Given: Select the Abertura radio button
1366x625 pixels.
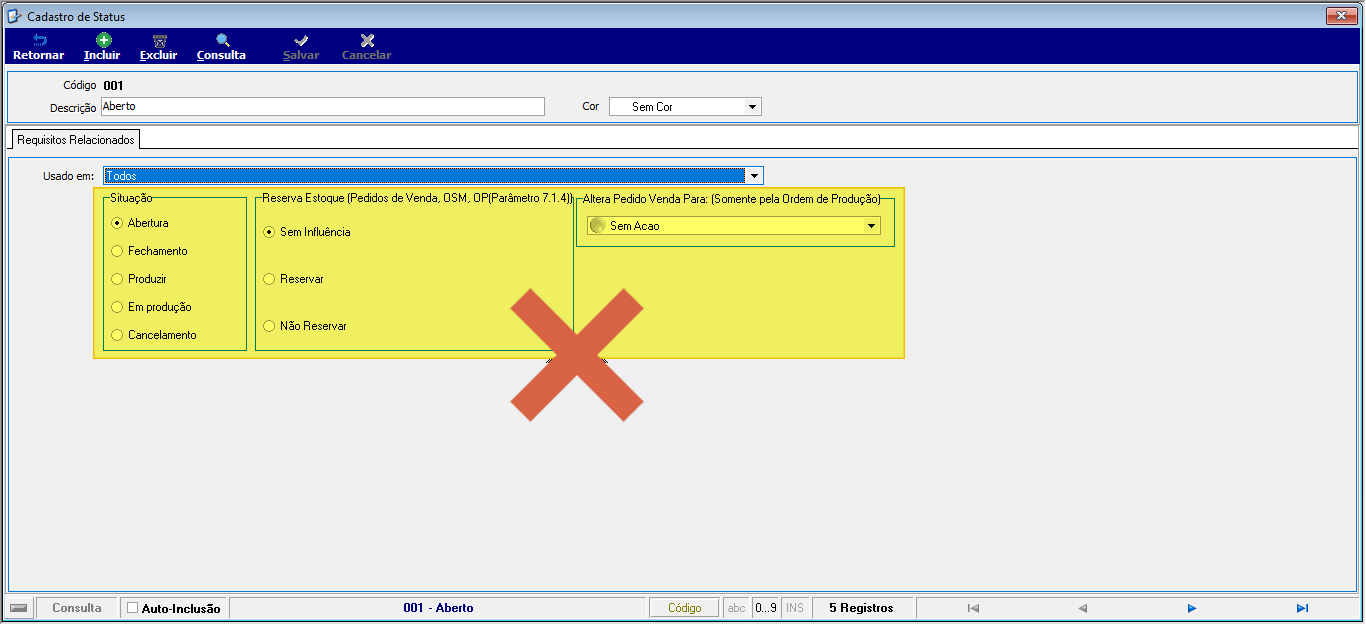Looking at the screenshot, I should [x=117, y=223].
